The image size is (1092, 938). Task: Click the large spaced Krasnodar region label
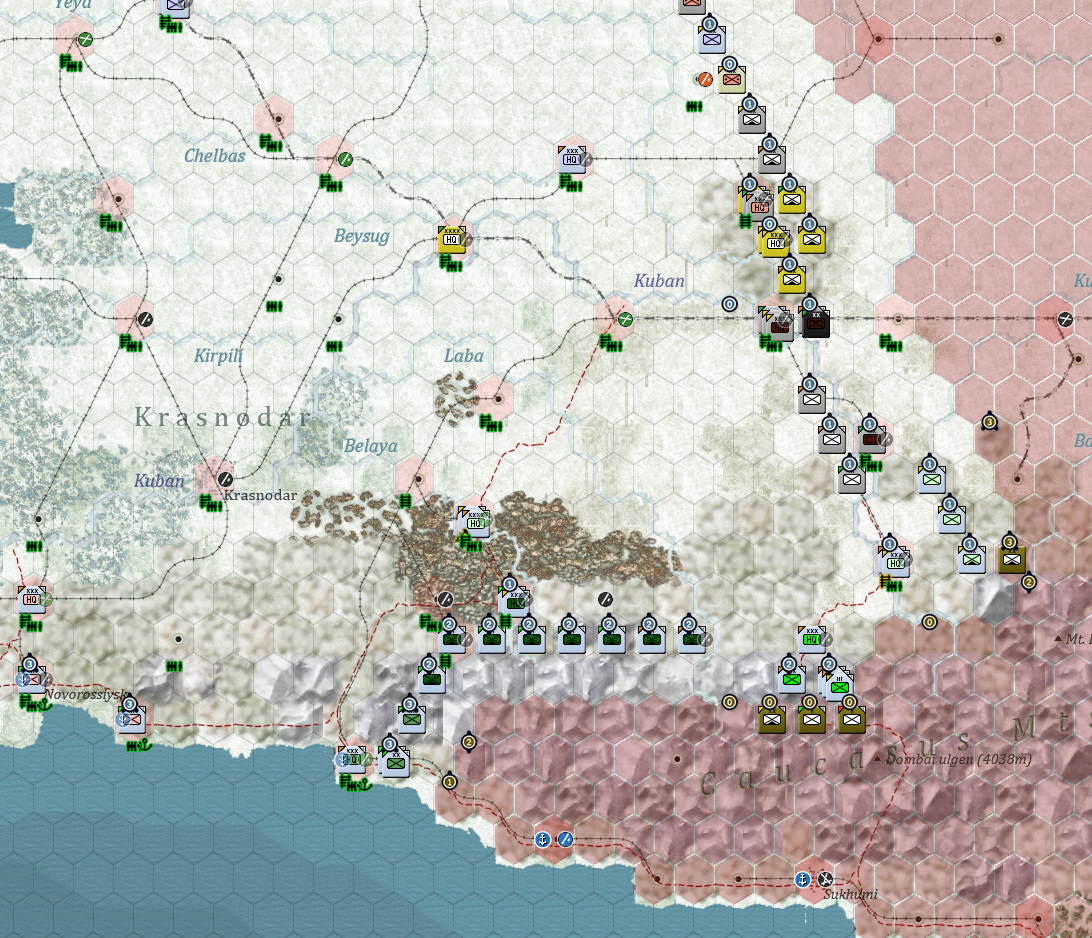pos(222,417)
